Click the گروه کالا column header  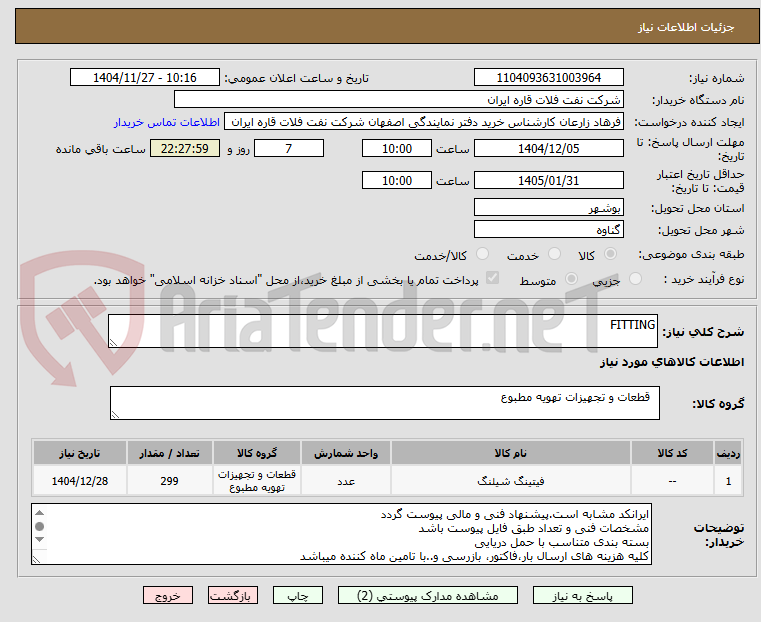coord(257,453)
